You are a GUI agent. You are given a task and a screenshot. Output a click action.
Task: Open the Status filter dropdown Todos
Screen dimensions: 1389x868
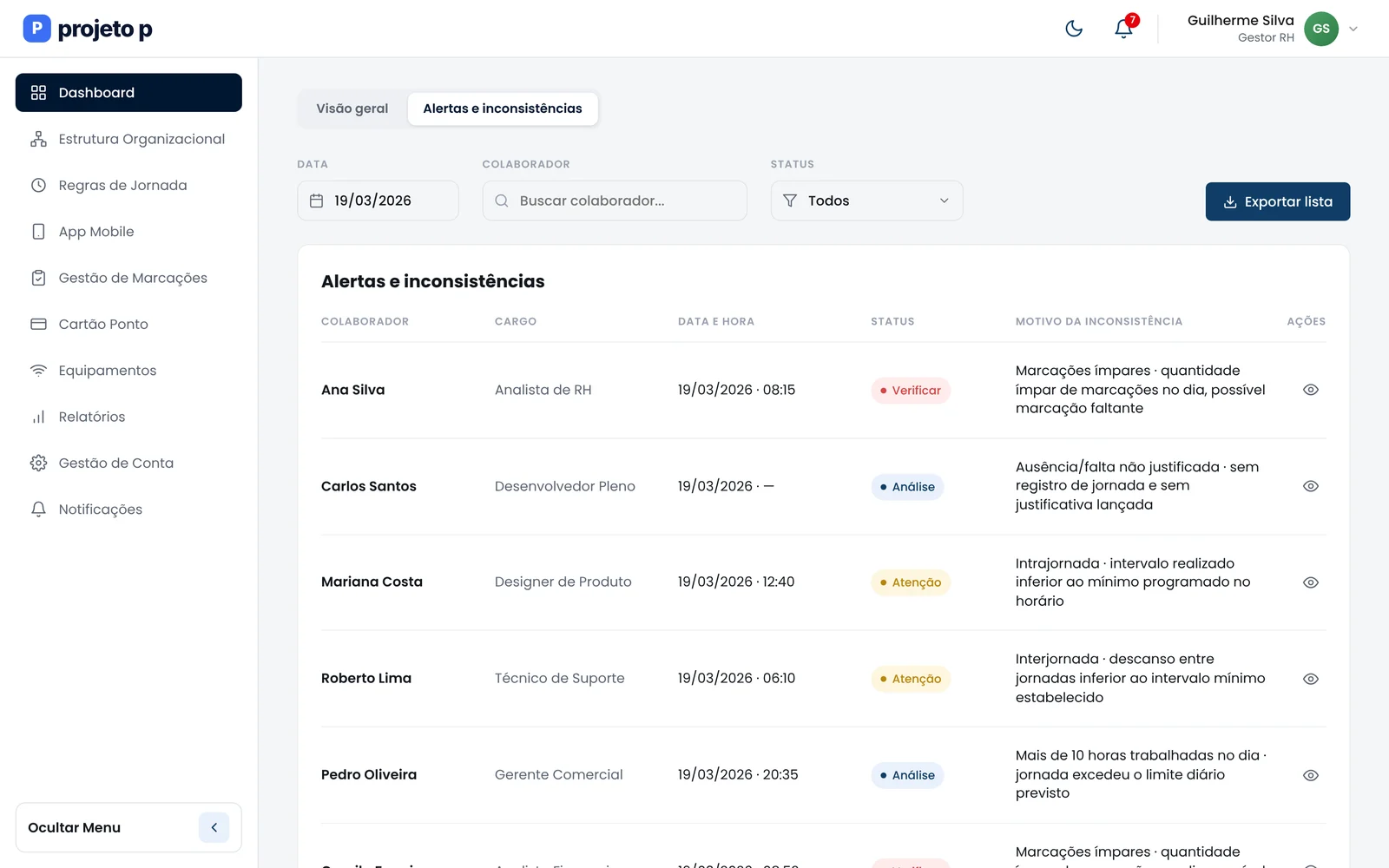tap(866, 201)
